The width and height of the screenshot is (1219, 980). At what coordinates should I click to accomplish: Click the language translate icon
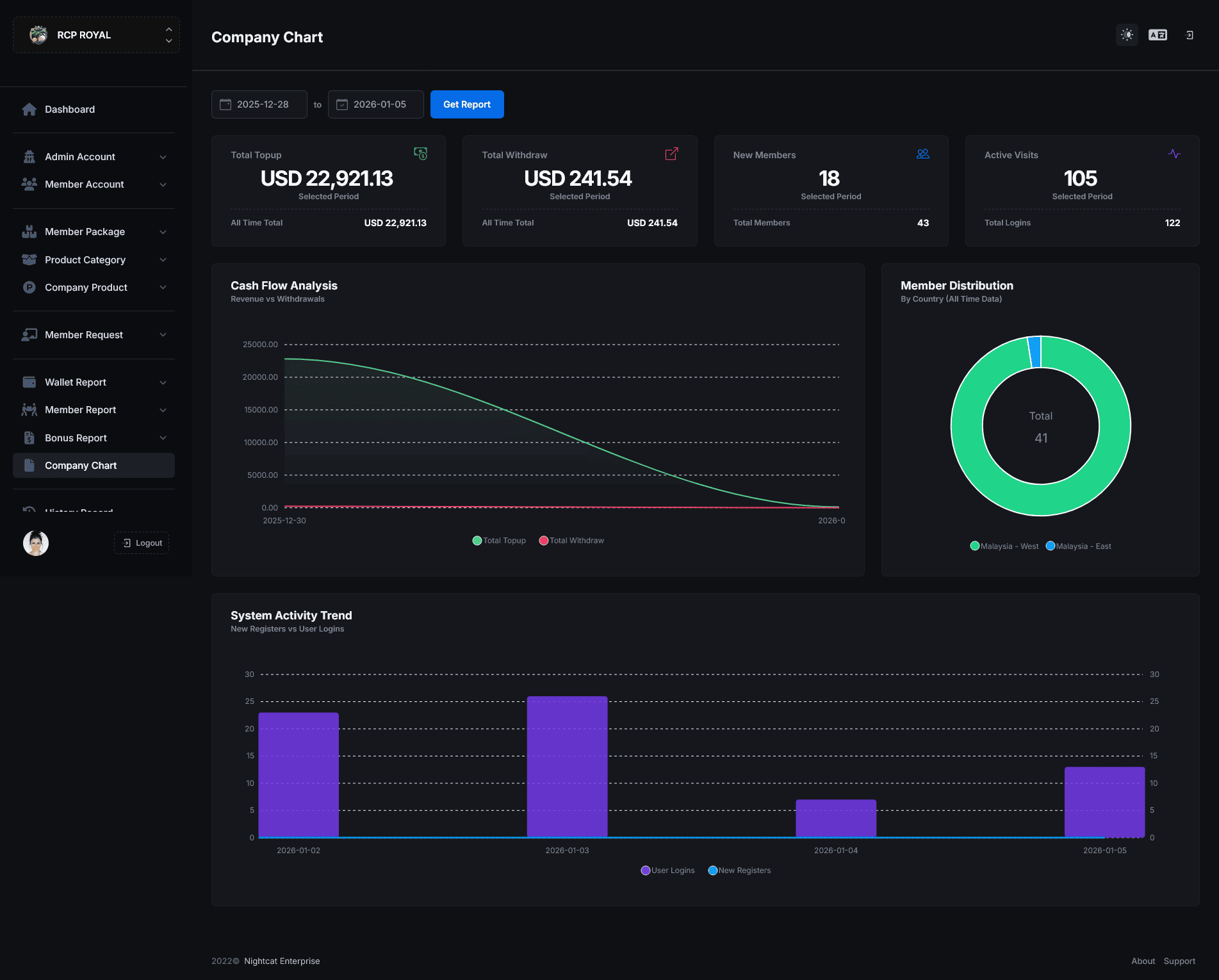1158,35
